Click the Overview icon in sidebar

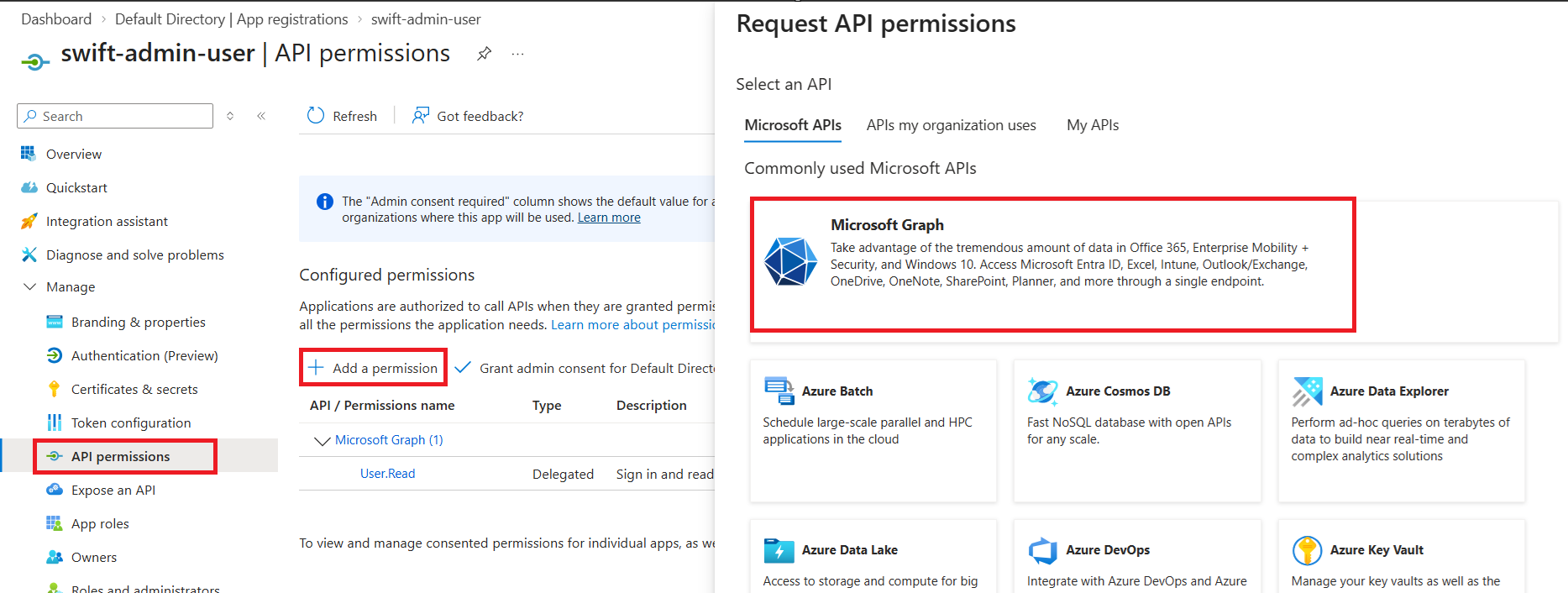[29, 154]
